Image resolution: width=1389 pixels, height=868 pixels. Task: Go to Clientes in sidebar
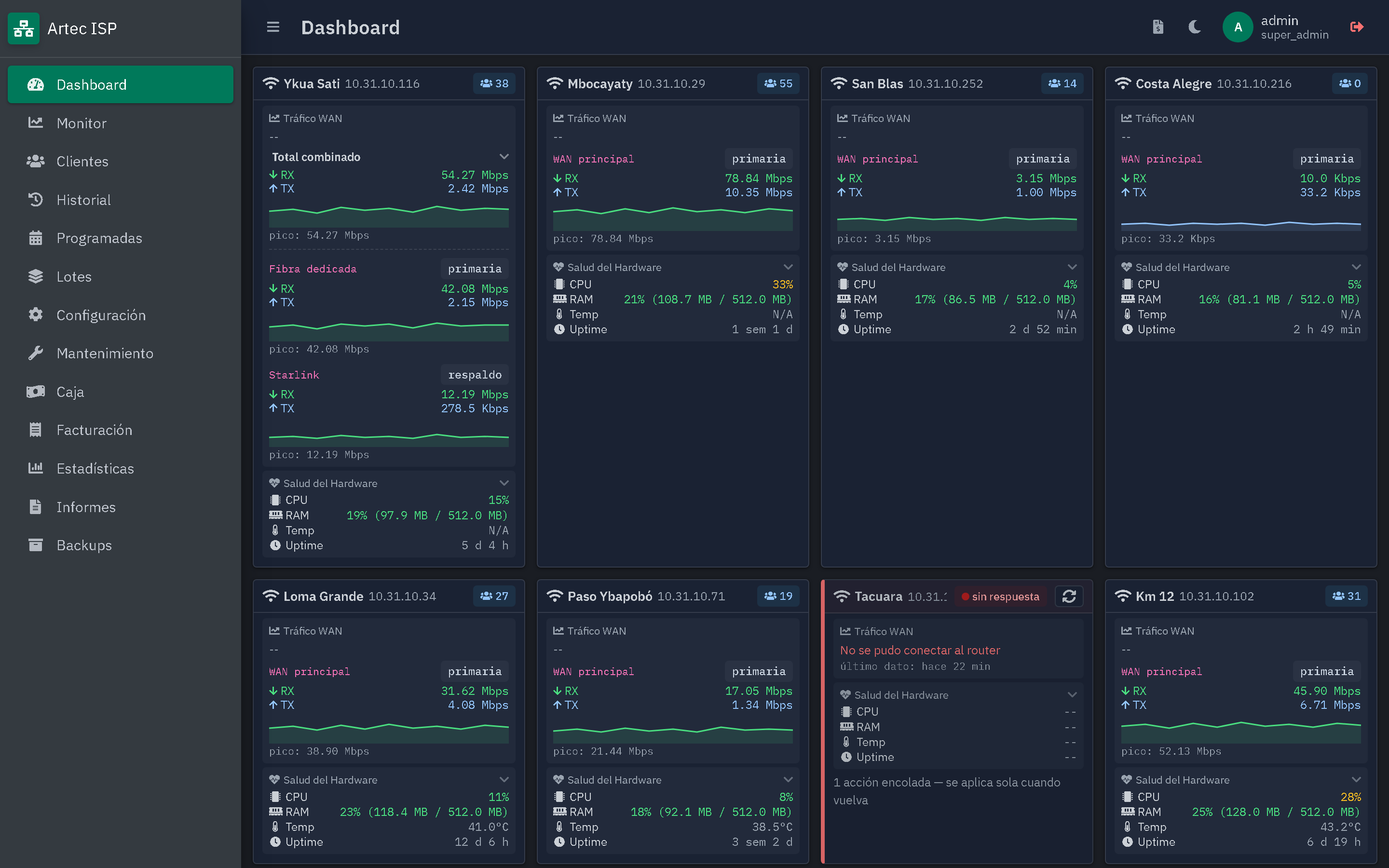[121, 162]
